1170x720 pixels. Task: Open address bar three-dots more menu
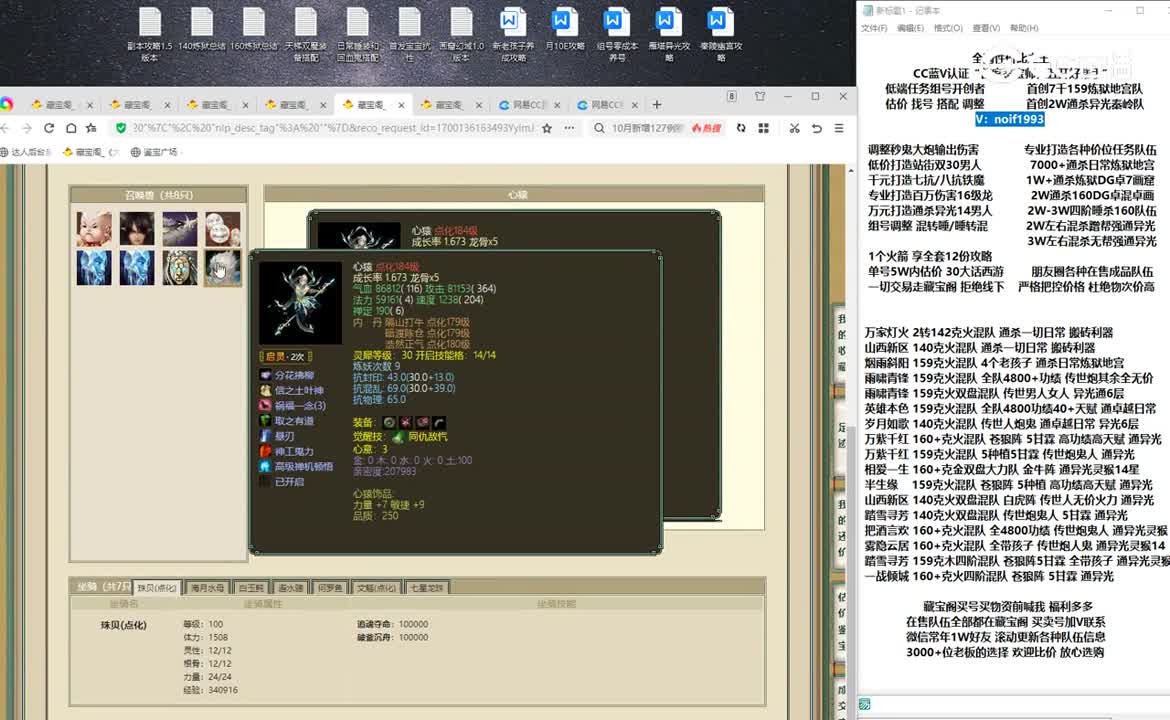(x=569, y=128)
